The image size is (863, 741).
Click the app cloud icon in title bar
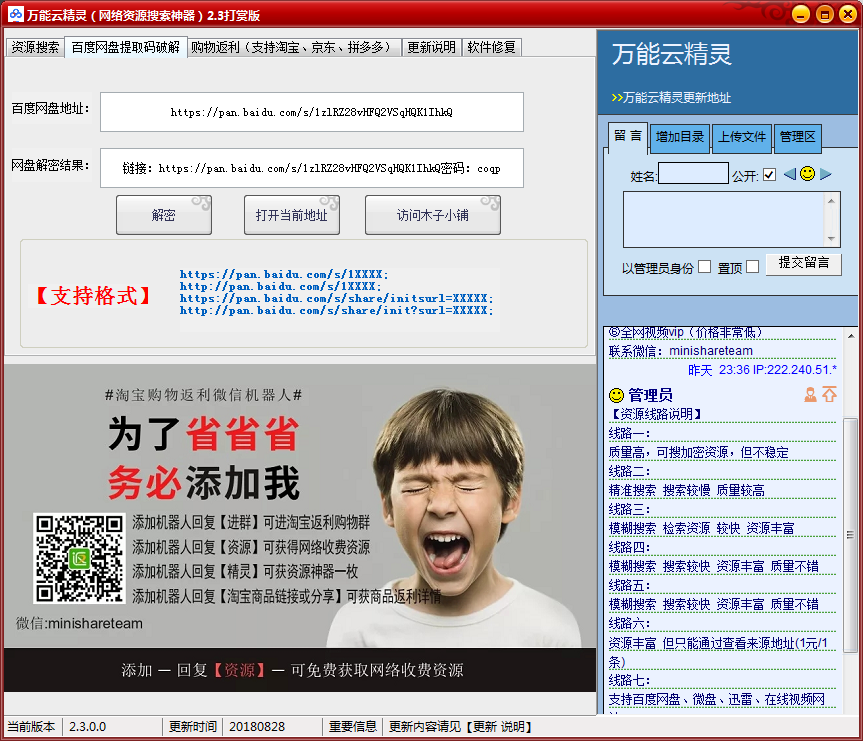pos(15,14)
